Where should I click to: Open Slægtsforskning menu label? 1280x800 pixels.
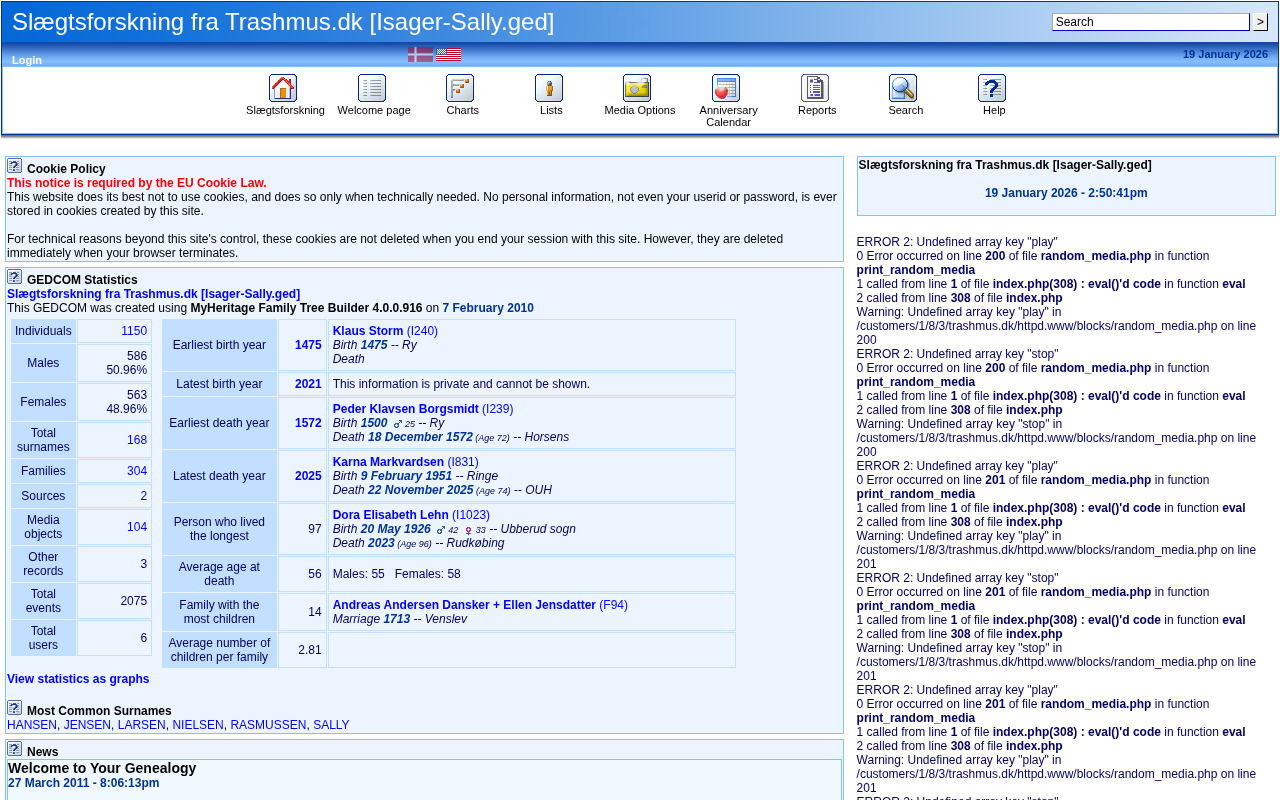pyautogui.click(x=285, y=110)
